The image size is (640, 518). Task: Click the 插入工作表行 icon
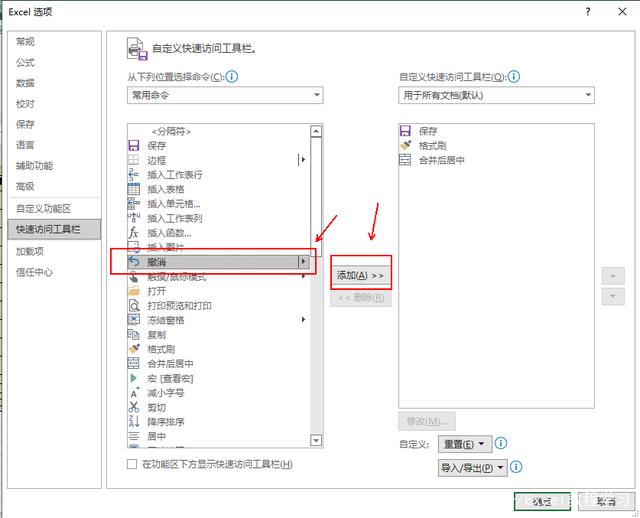(x=133, y=174)
